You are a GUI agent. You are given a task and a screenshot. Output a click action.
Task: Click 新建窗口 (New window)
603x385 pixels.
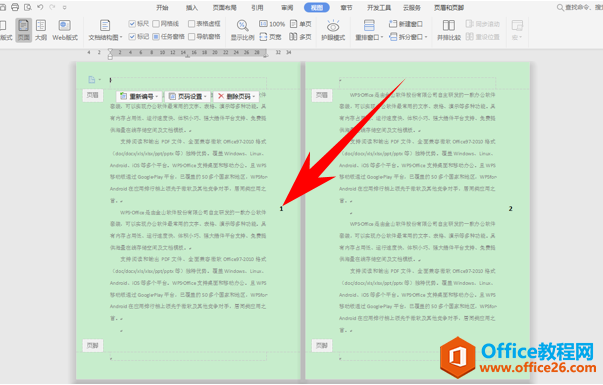pos(406,24)
